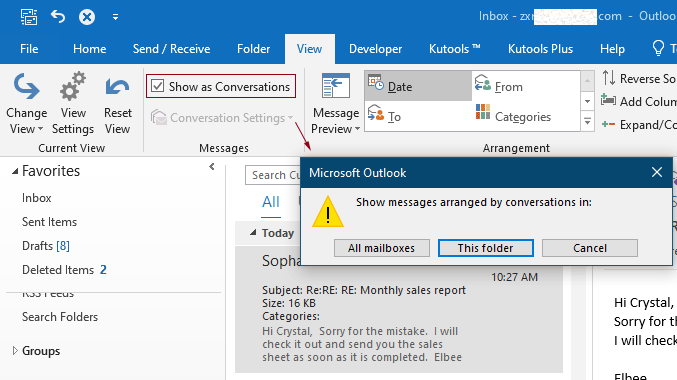Open the Message Preview icon
The height and width of the screenshot is (380, 677).
point(335,86)
